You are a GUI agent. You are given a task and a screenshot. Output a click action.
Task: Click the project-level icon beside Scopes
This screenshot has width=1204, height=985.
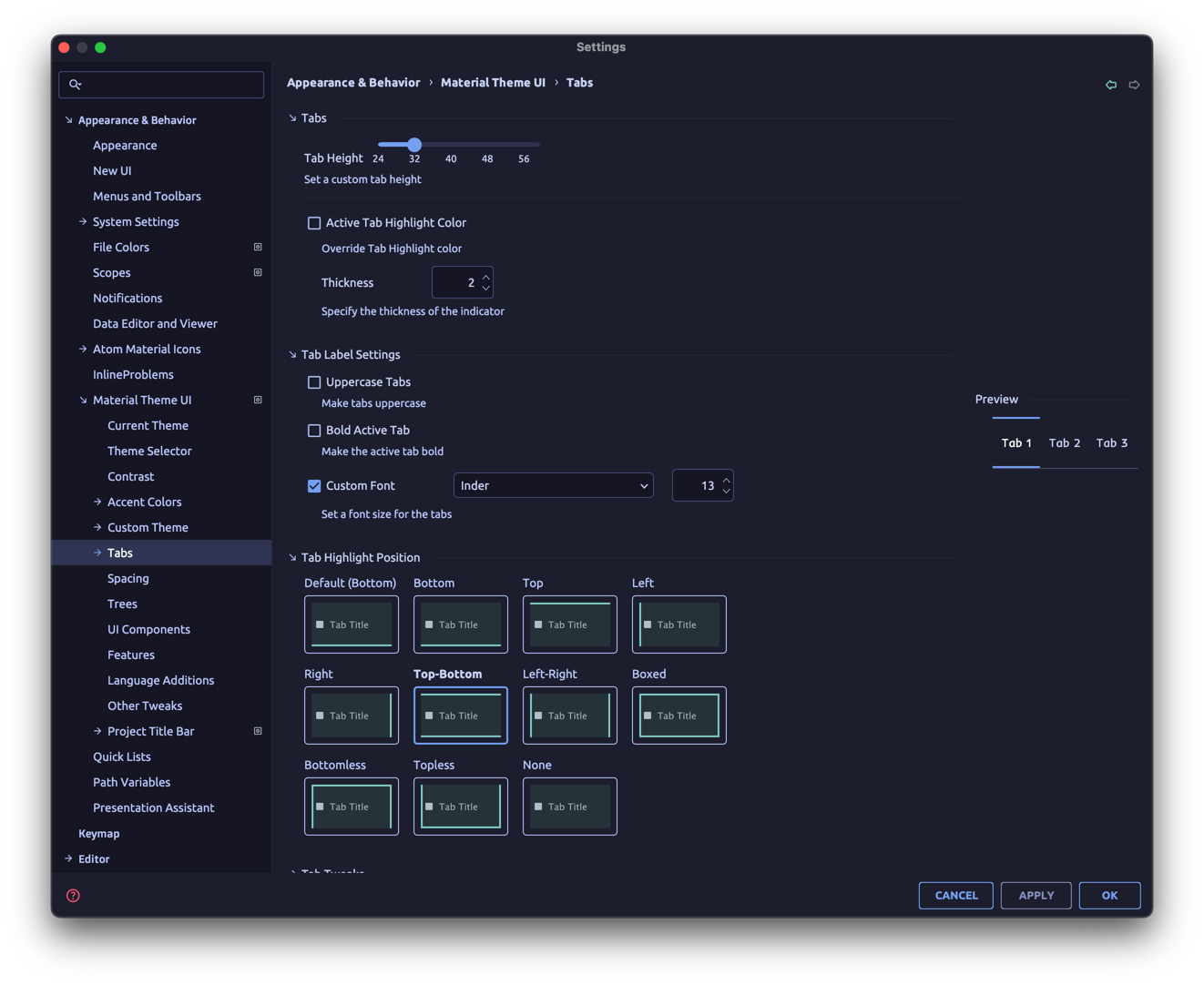257,272
